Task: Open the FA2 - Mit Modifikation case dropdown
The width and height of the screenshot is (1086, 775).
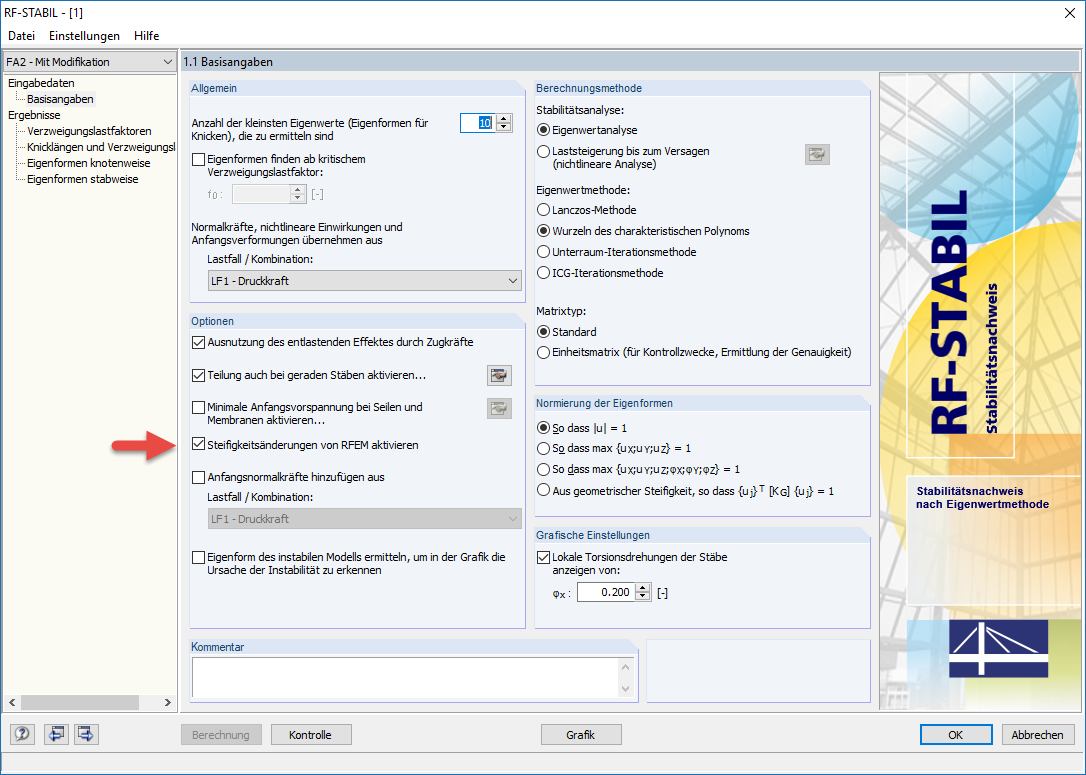Action: tap(89, 62)
